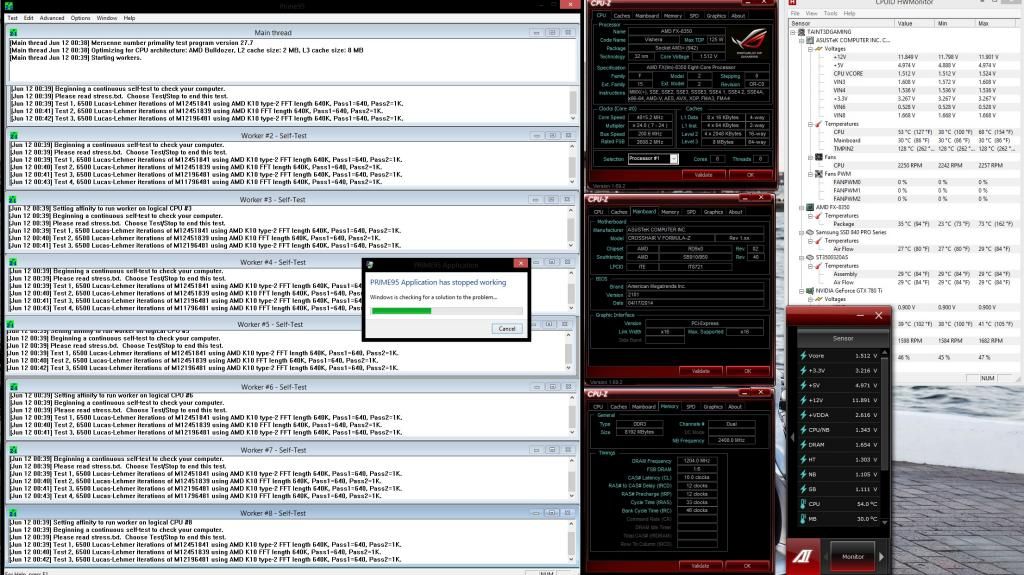Open Graphics tab in middle CPU-Z window

pos(713,212)
